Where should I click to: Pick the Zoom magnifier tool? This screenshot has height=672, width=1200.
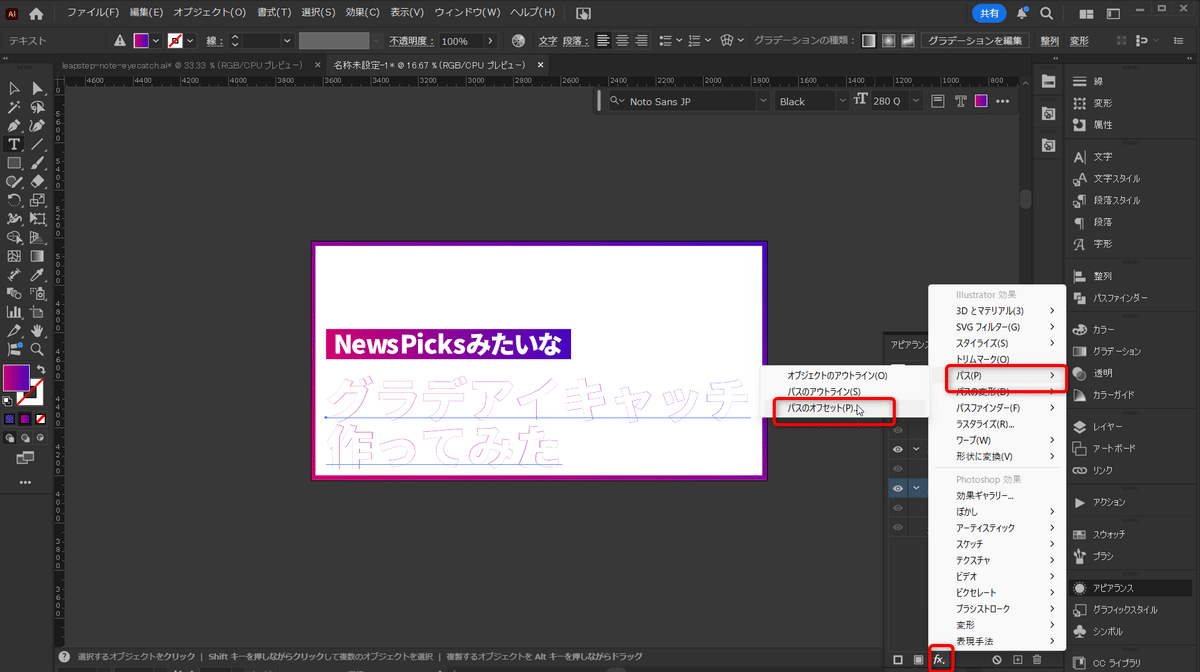click(x=37, y=349)
